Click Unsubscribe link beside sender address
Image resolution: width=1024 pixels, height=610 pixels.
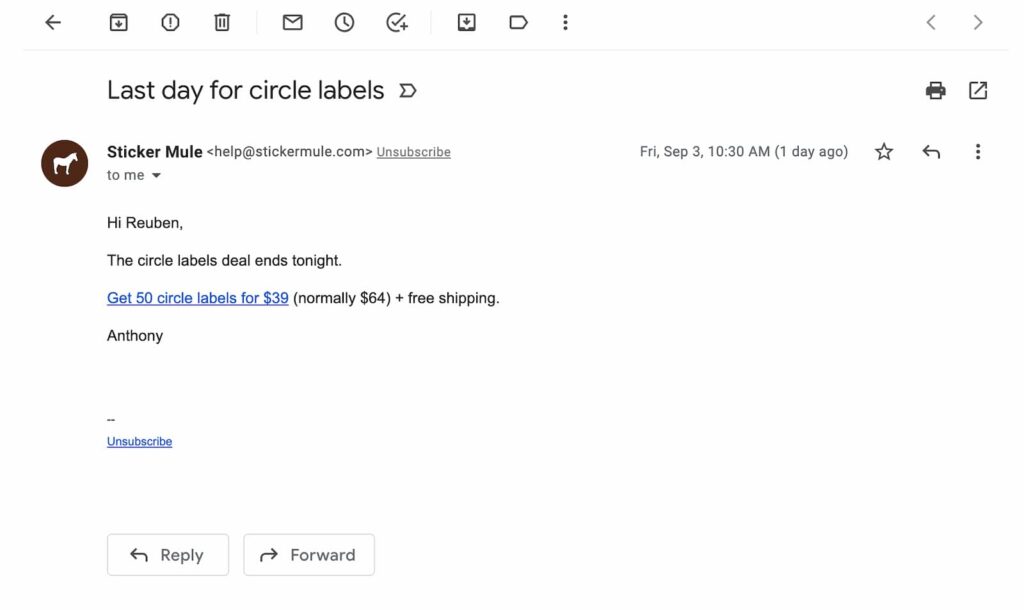click(x=413, y=152)
